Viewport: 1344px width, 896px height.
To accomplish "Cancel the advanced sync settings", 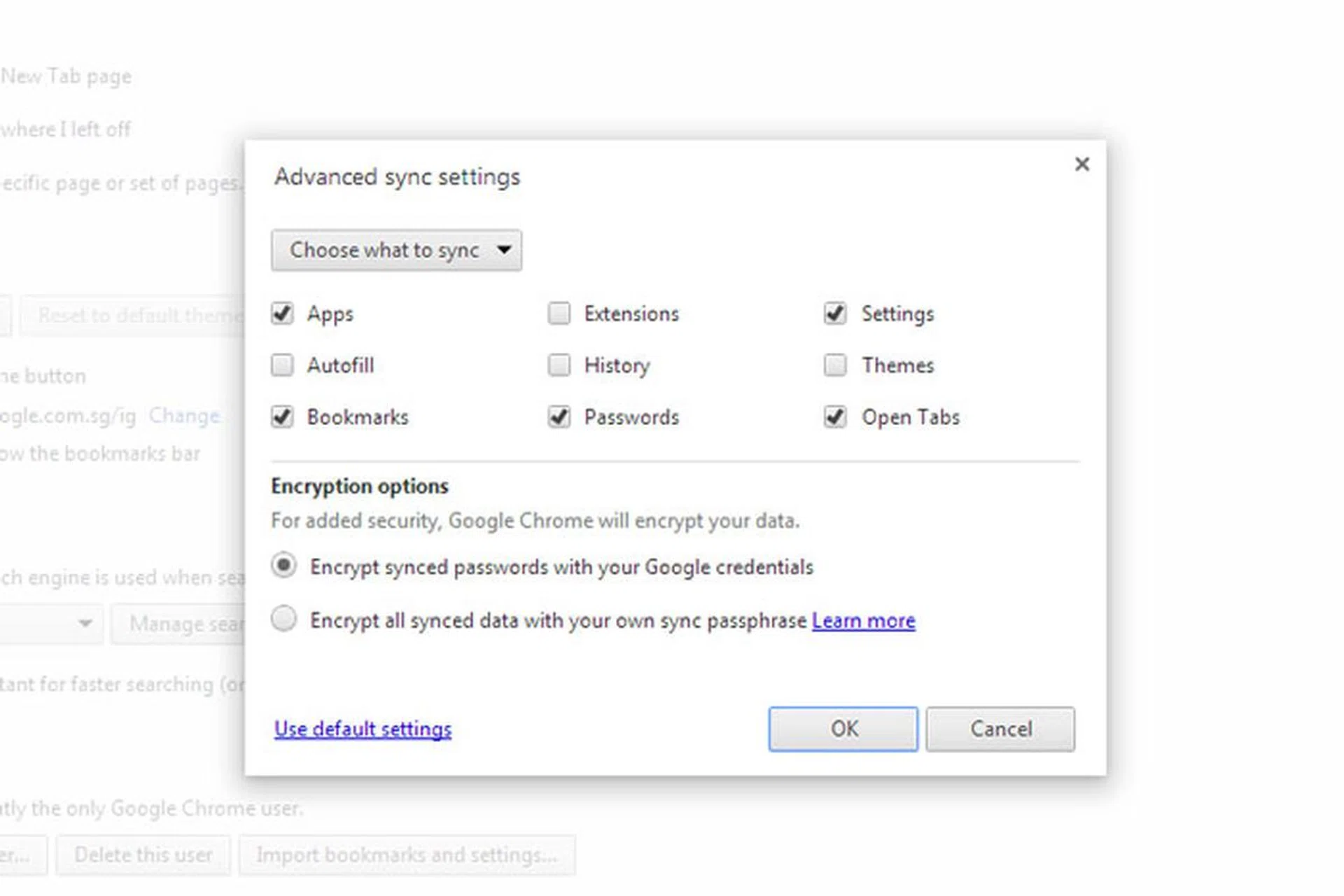I will [1000, 729].
